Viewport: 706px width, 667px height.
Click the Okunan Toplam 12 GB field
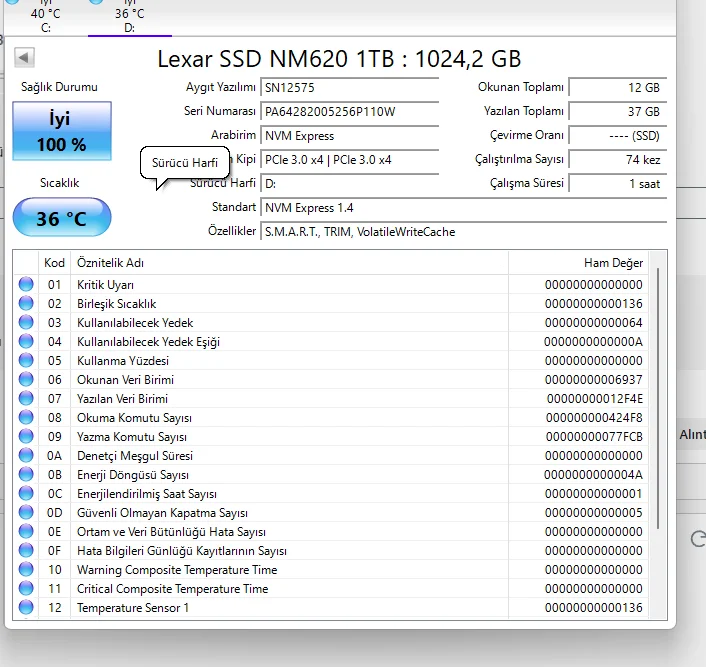pyautogui.click(x=617, y=88)
